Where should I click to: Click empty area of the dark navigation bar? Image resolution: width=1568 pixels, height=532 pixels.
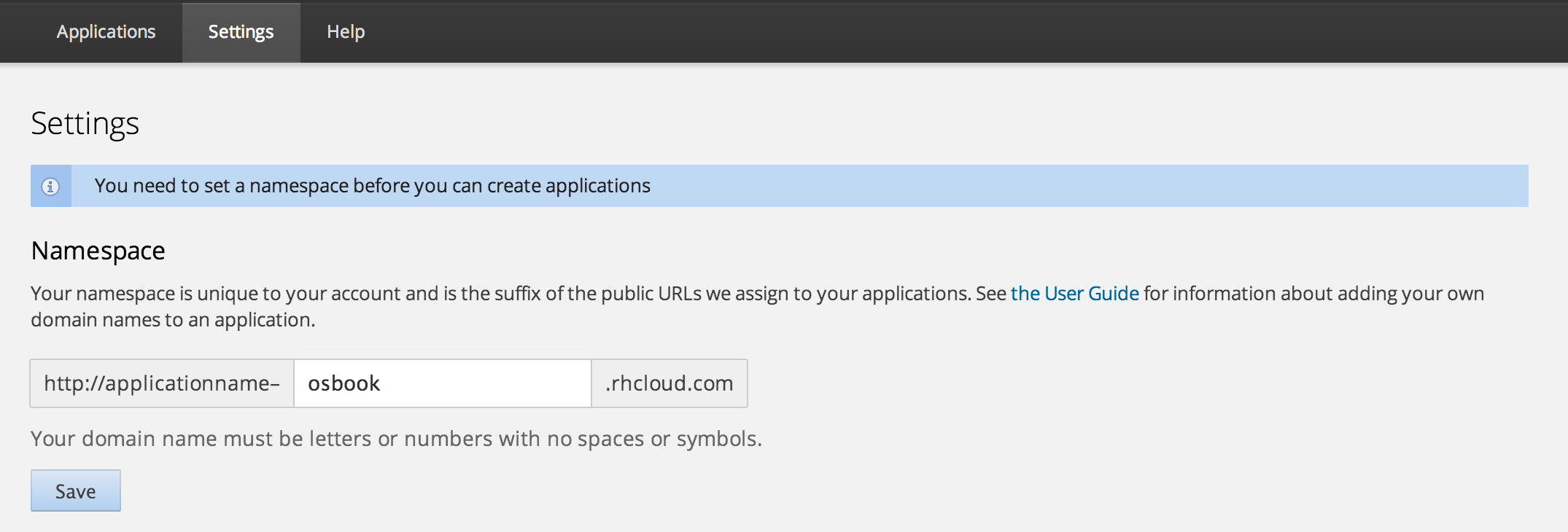948,32
